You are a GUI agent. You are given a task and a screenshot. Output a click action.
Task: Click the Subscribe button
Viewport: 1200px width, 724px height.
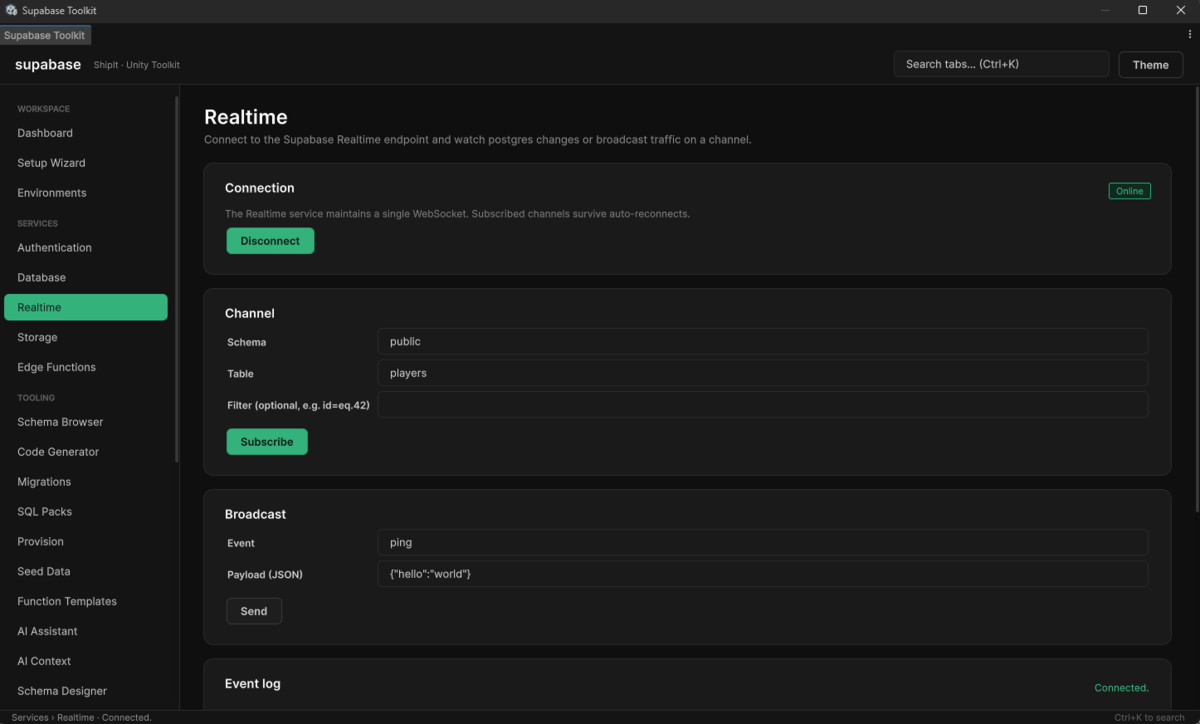267,442
